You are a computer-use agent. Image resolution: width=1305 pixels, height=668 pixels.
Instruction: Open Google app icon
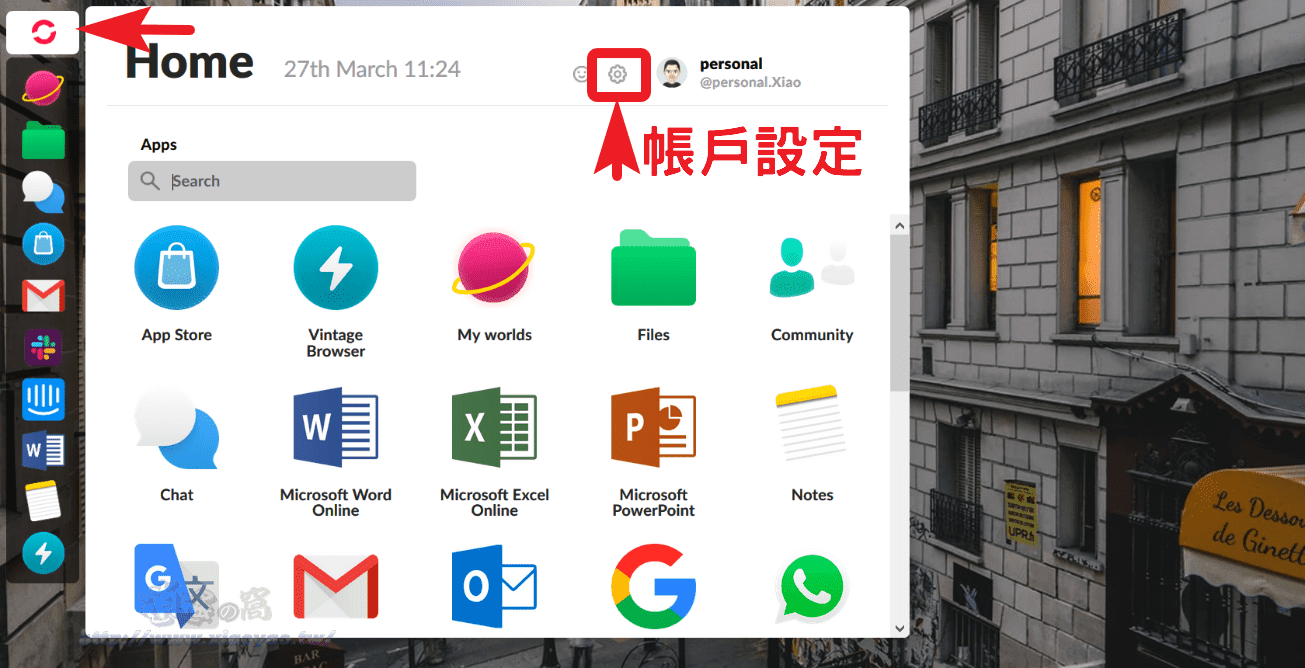point(654,586)
